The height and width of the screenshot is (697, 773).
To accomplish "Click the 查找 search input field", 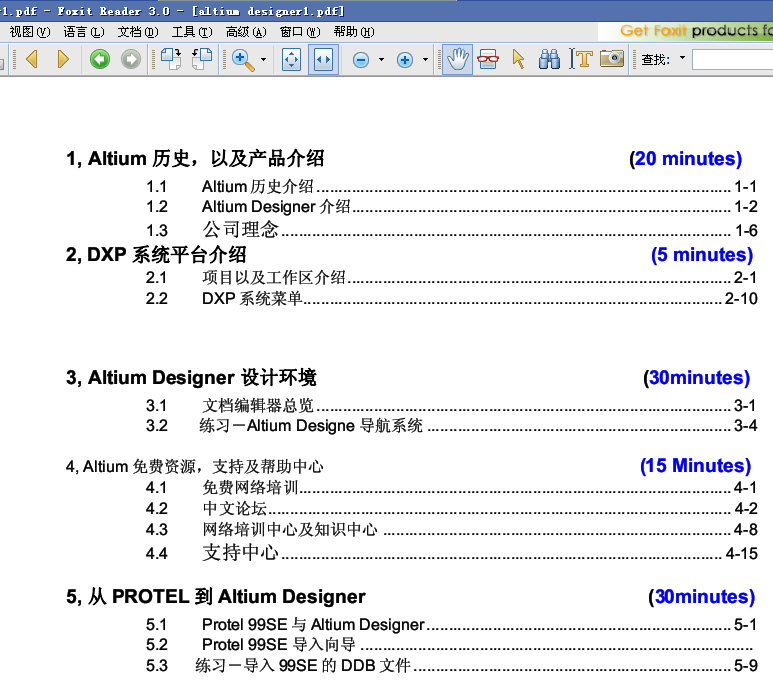I will point(732,60).
